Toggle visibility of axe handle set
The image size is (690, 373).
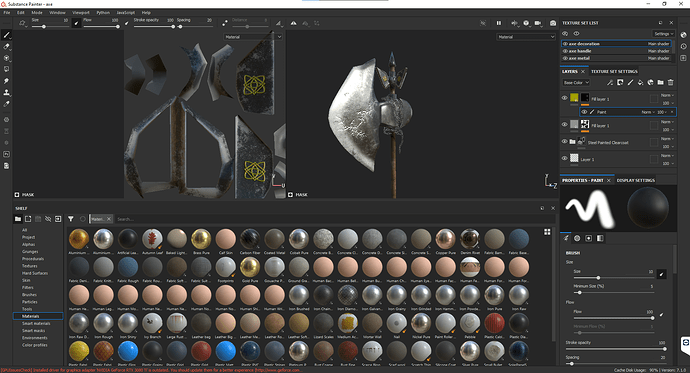click(x=565, y=51)
